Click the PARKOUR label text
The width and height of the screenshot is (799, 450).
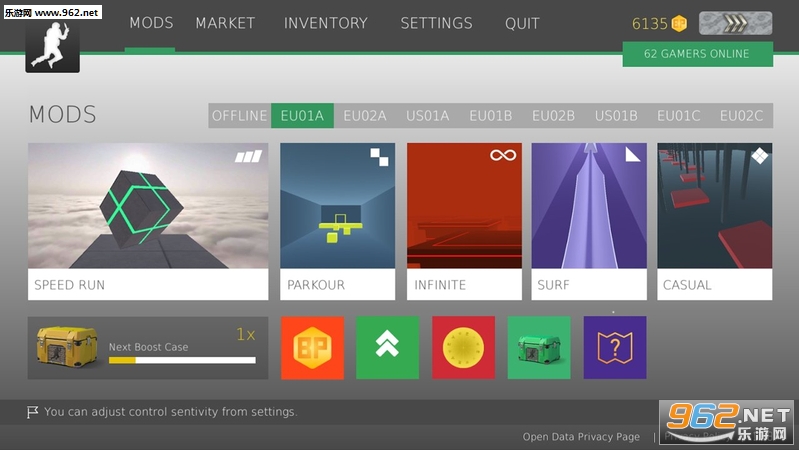click(x=316, y=285)
